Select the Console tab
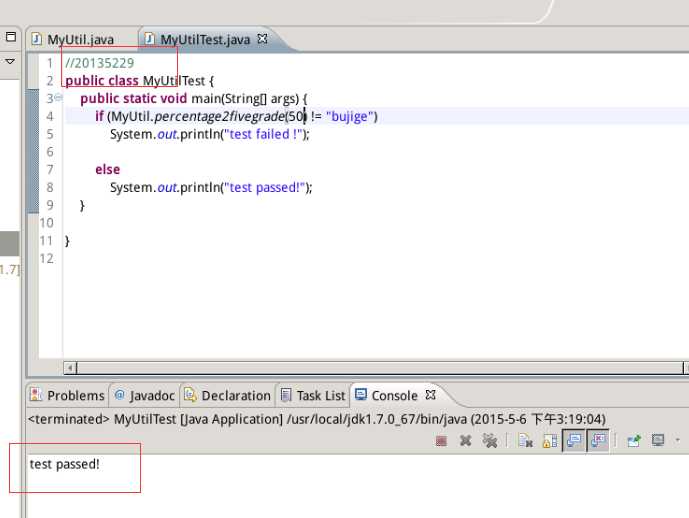This screenshot has height=518, width=689. point(394,395)
